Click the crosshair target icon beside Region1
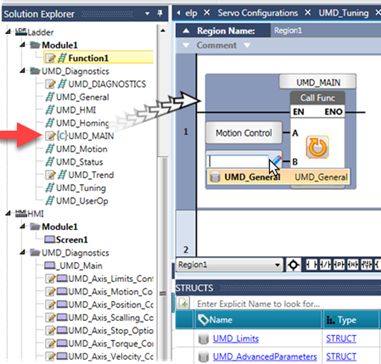Viewport: 381px width, 364px height. 294,265
